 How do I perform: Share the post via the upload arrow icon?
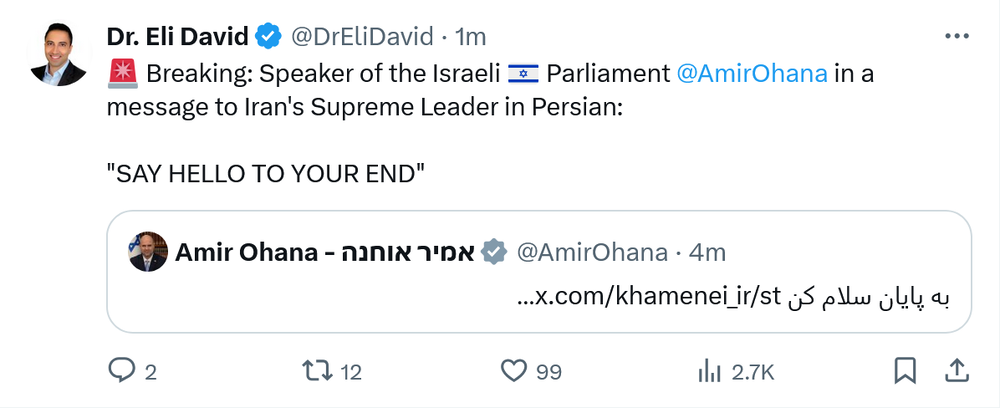pos(956,371)
